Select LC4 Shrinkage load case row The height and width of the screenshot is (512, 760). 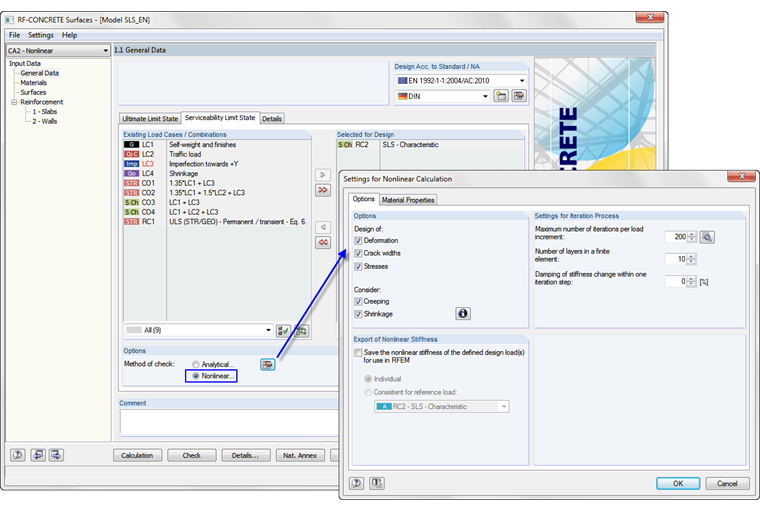tap(217, 174)
